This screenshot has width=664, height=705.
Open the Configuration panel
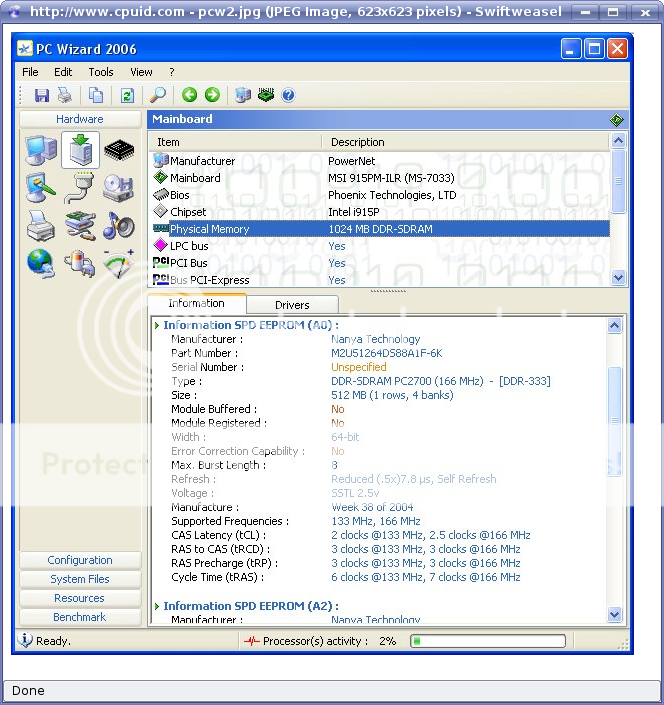tap(80, 560)
